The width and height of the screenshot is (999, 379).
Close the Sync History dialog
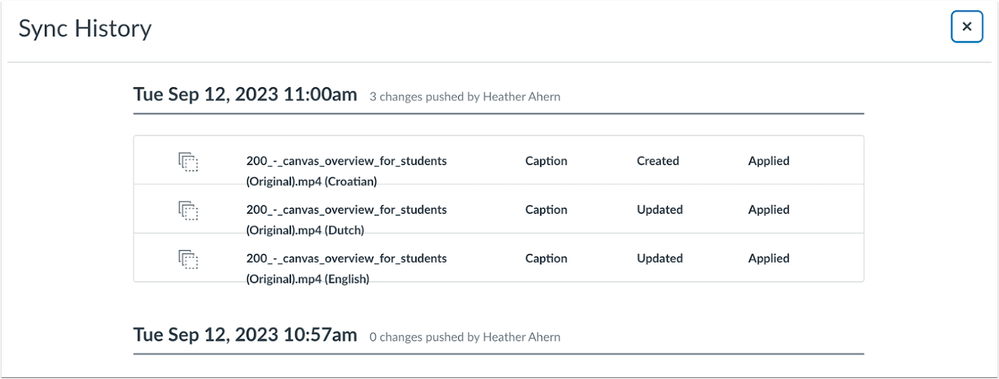(x=967, y=27)
